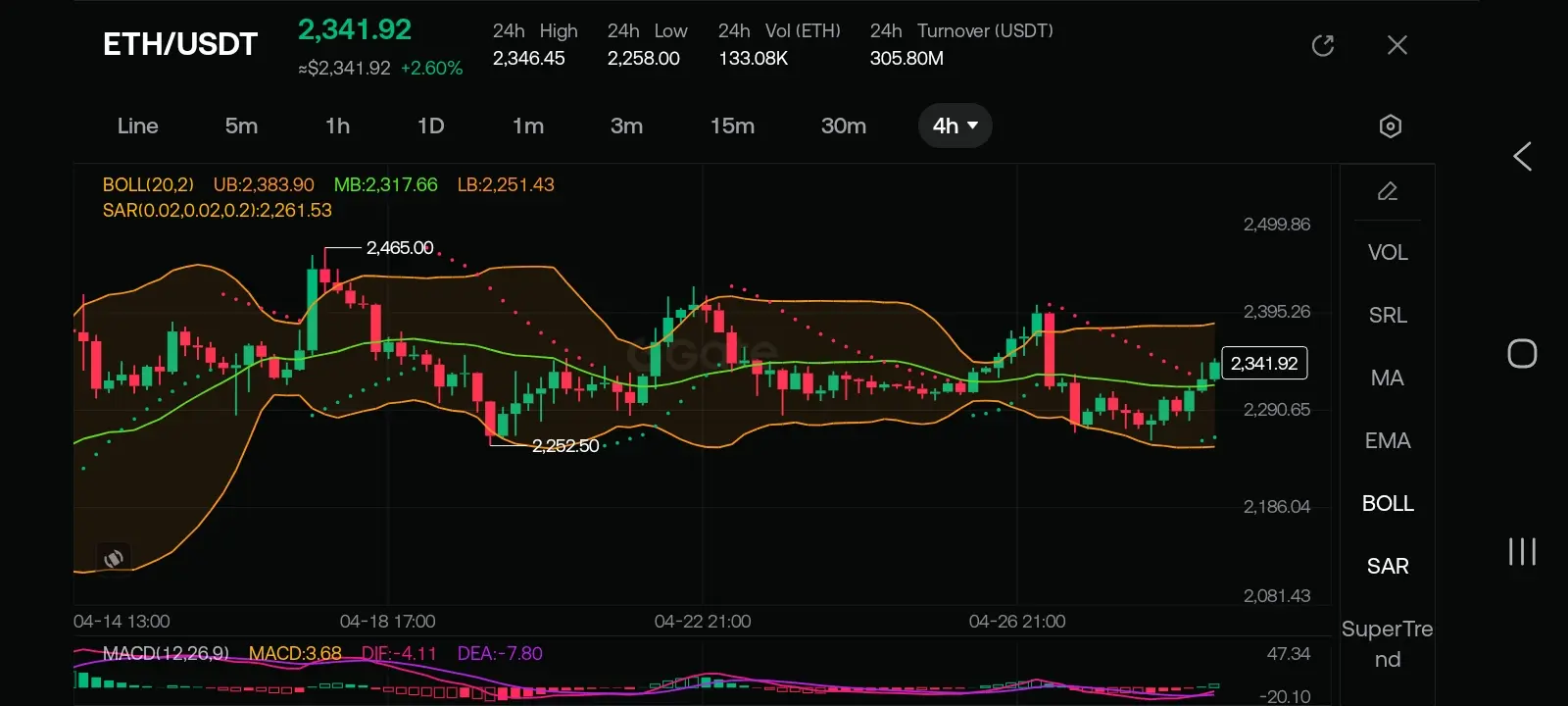The width and height of the screenshot is (1568, 706).
Task: Tap the large green 2,341.92 header price
Action: tap(355, 29)
